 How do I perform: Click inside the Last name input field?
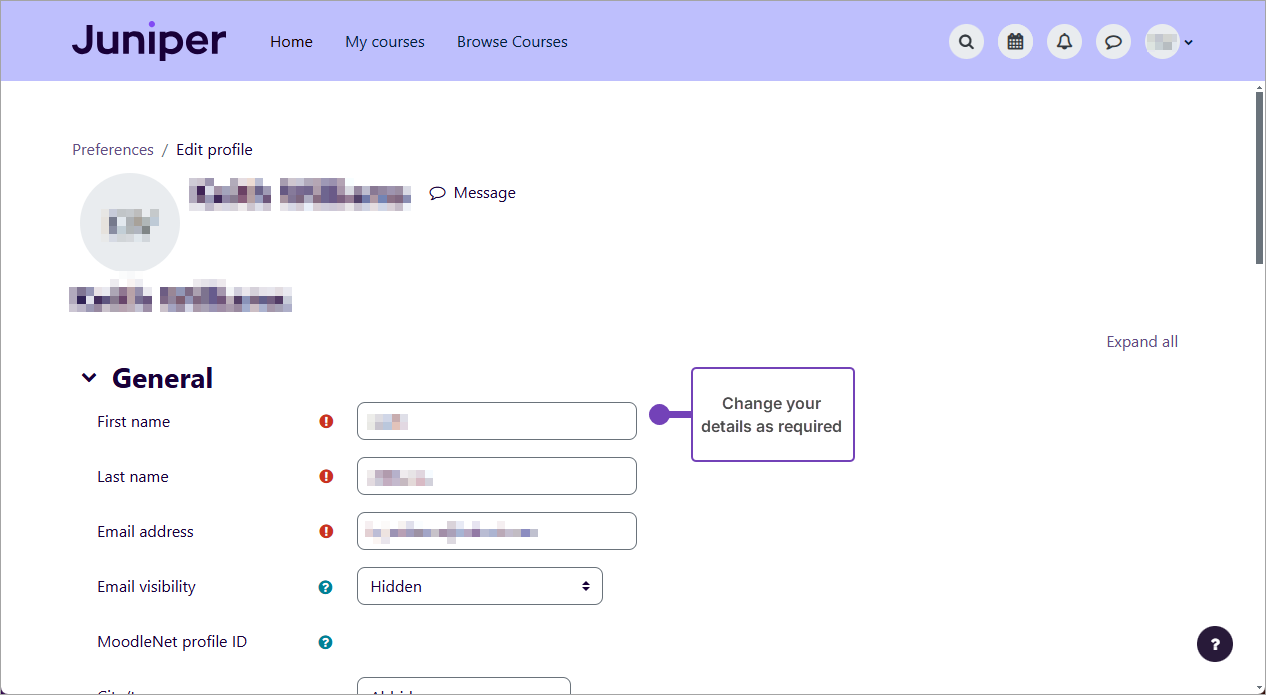496,476
